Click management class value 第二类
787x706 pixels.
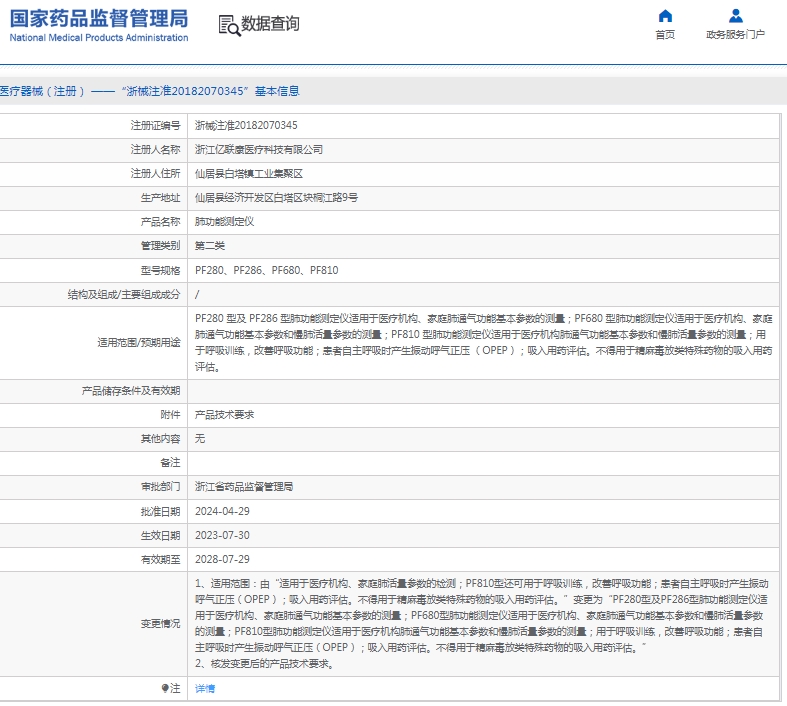(210, 246)
